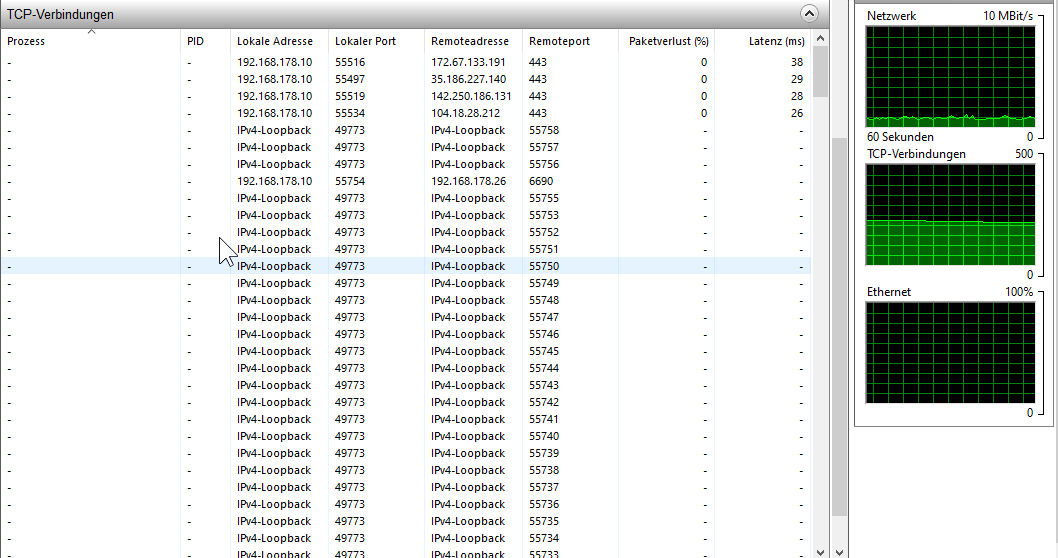Click the TCP-Verbindungen section title
Screen dimensions: 1058x558
[x=60, y=14]
